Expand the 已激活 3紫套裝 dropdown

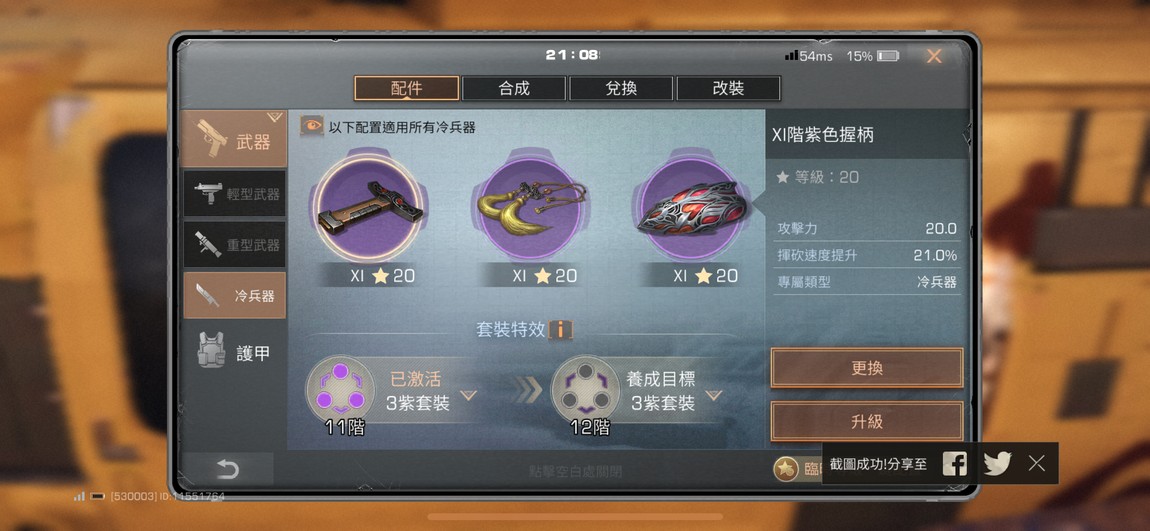click(468, 396)
